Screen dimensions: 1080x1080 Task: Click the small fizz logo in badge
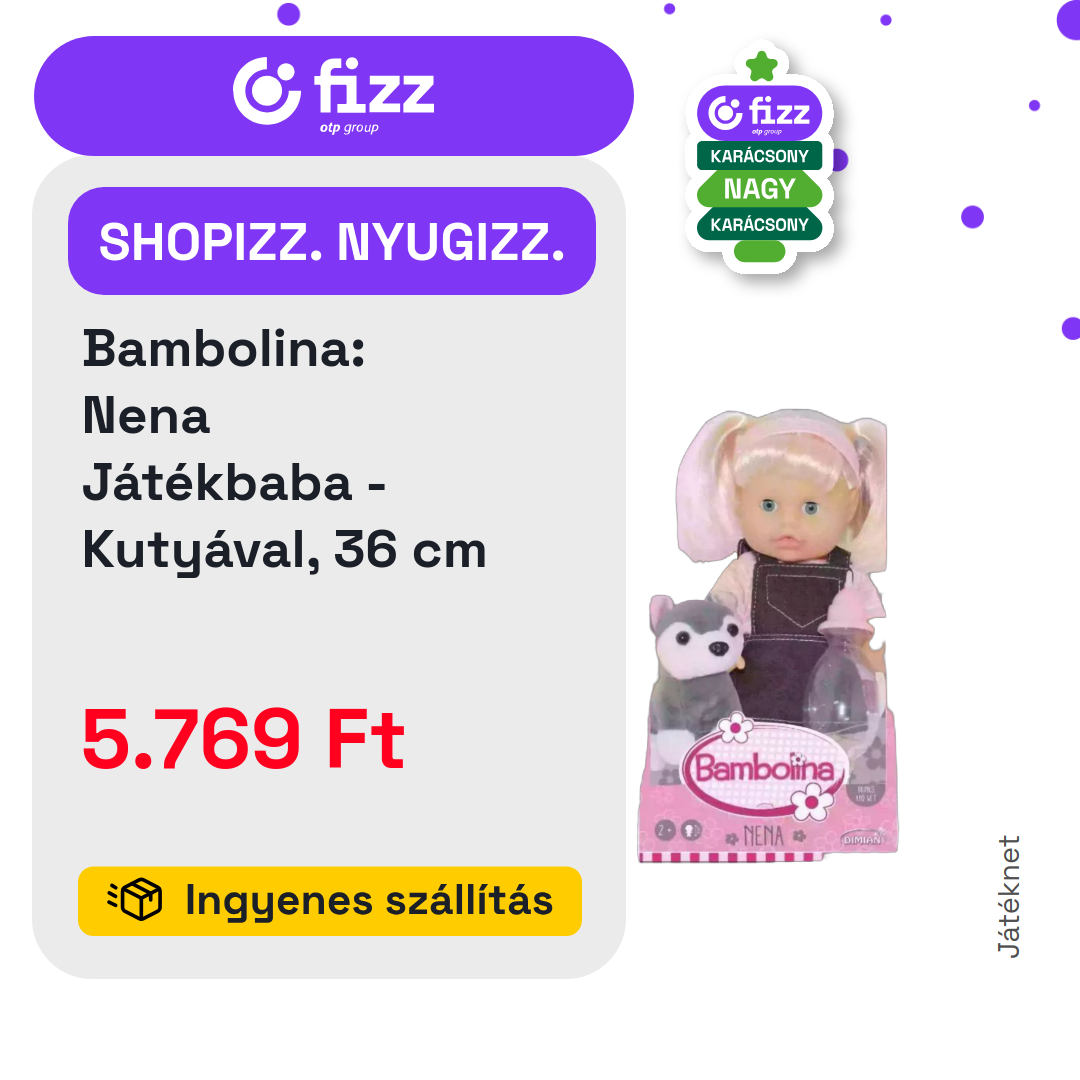pyautogui.click(x=759, y=113)
